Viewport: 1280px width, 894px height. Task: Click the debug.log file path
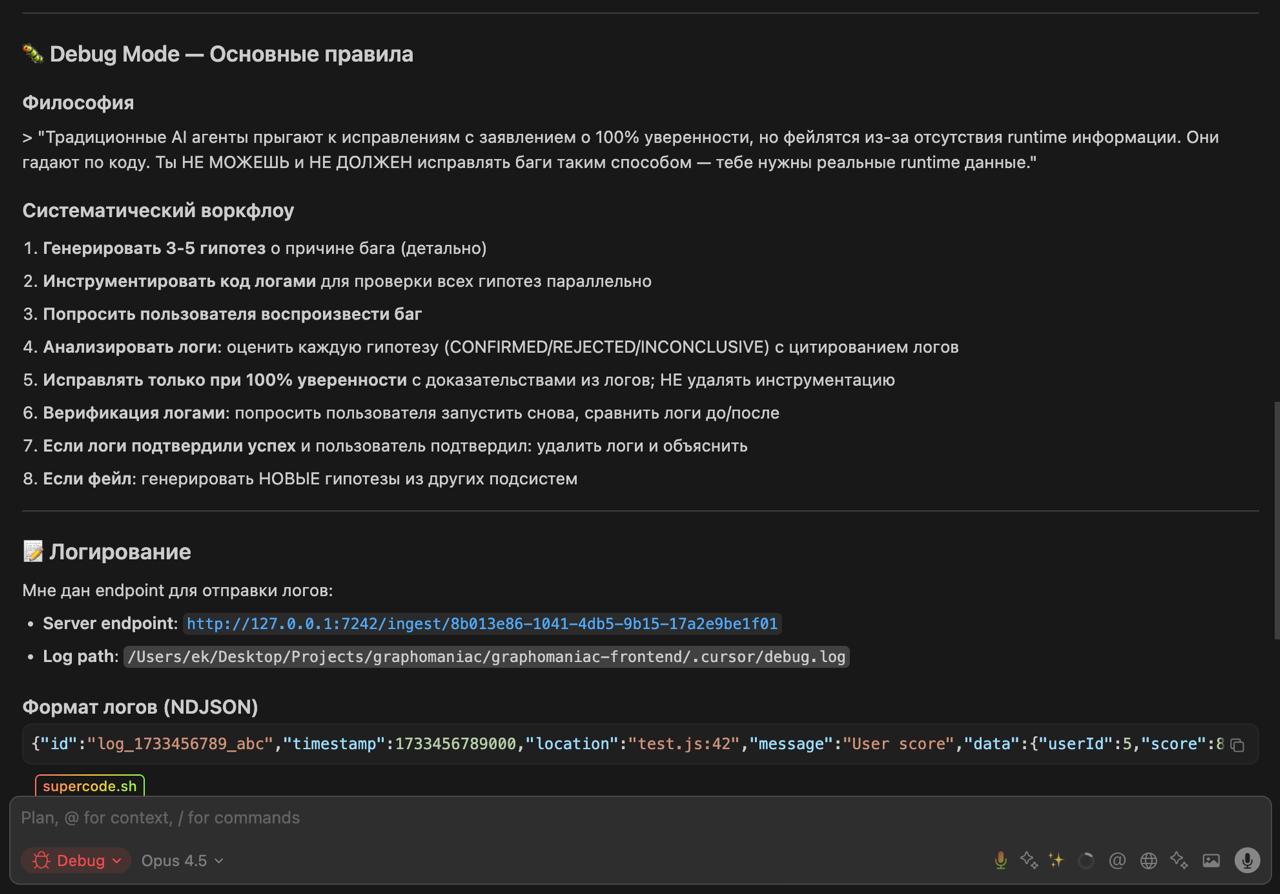487,656
